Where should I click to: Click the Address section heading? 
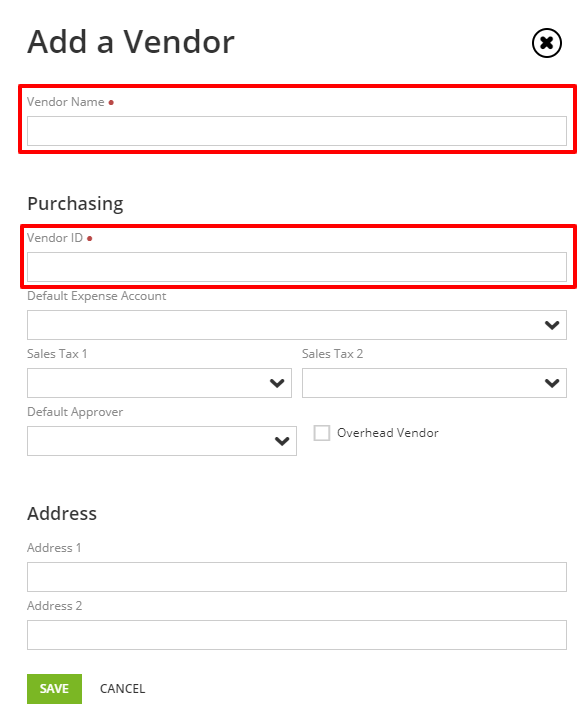62,514
